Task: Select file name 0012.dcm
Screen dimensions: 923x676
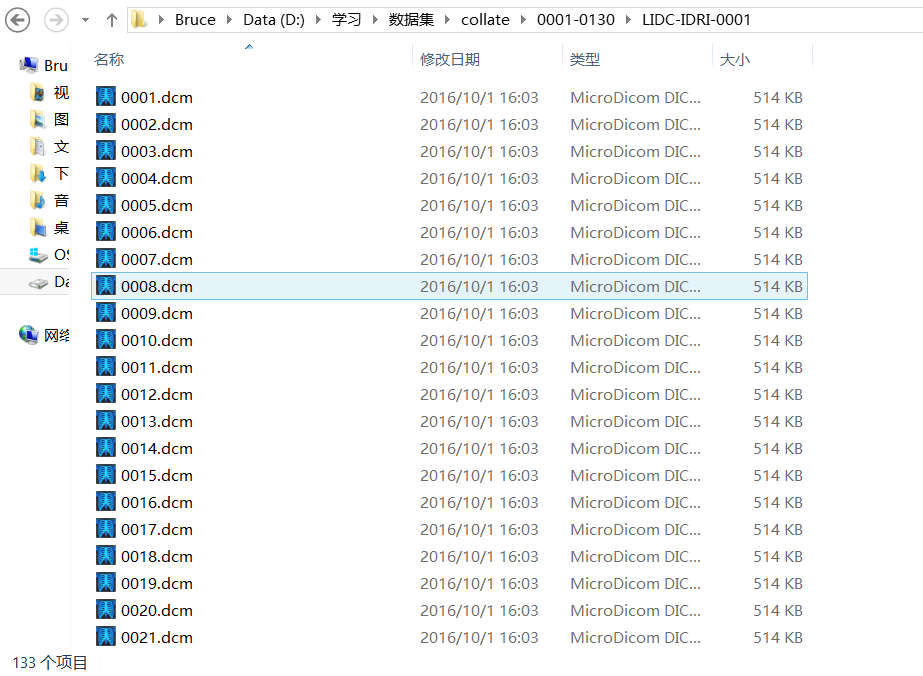Action: (157, 395)
